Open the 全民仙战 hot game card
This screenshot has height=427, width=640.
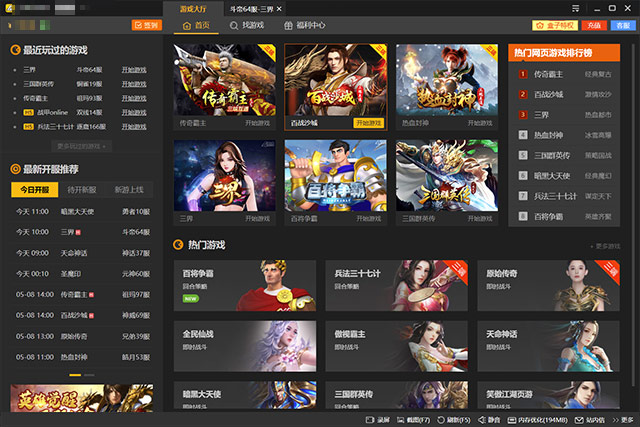[x=245, y=346]
